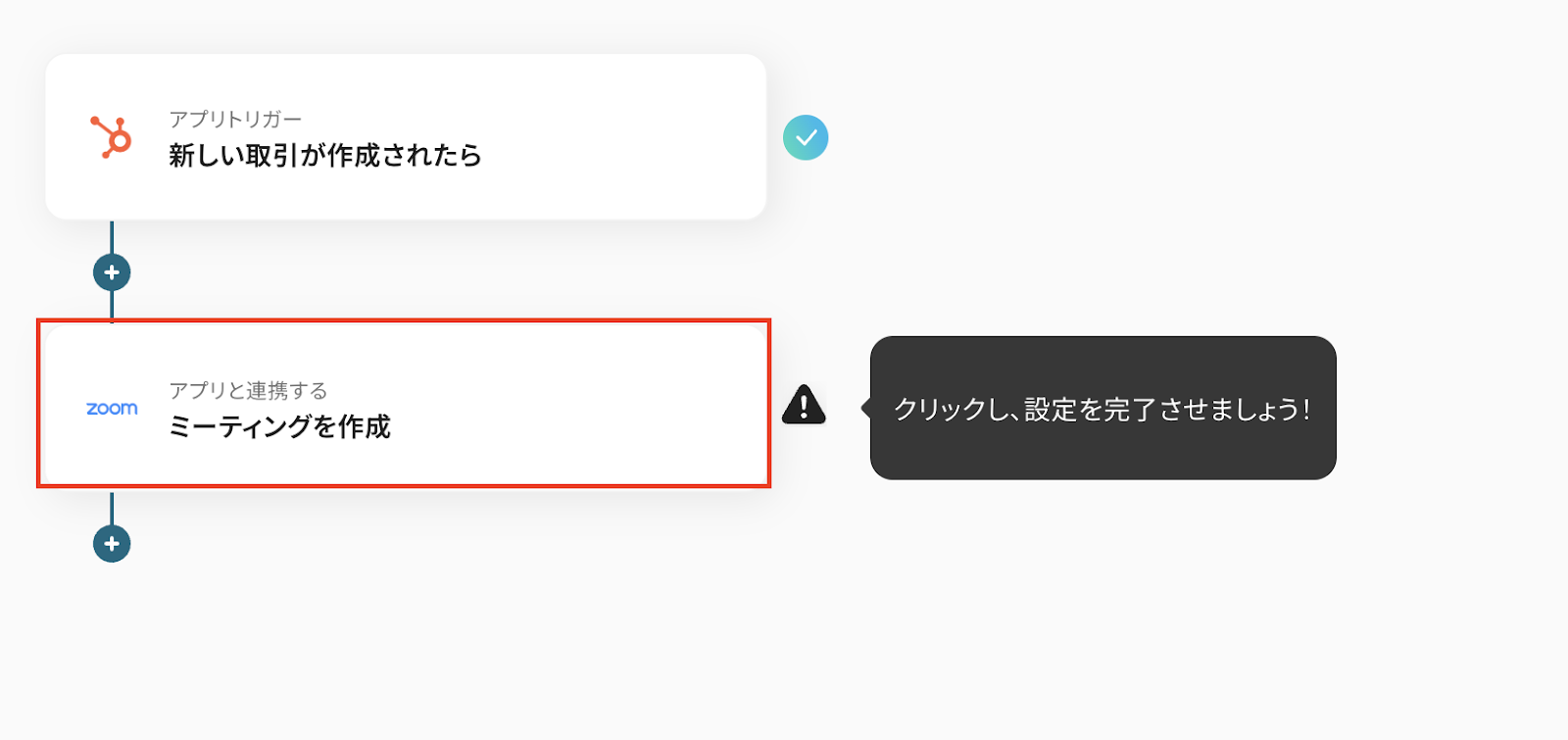
Task: Click the クリックし、設定を完了させましょう tooltip
Action: tap(1102, 409)
